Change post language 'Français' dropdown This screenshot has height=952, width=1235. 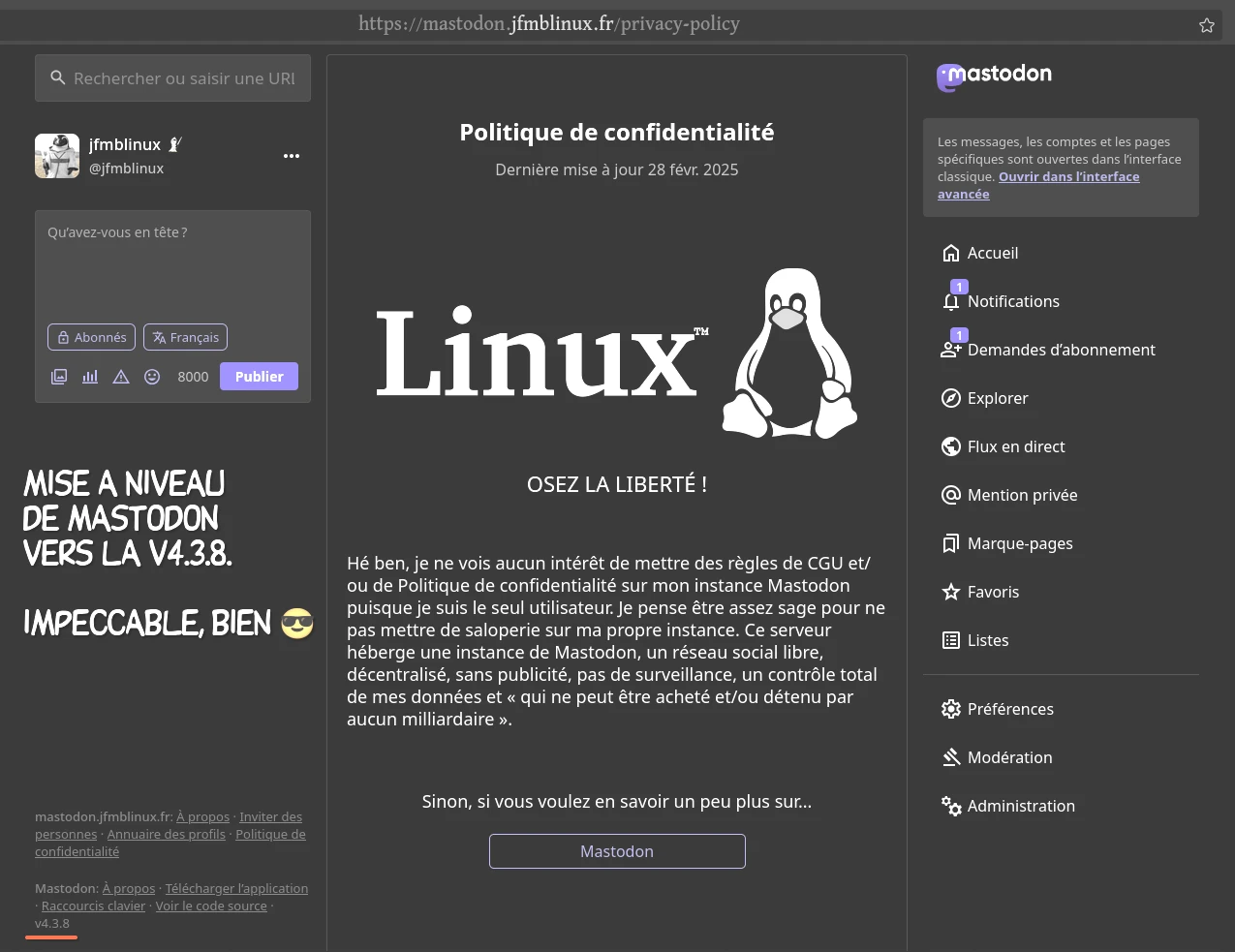point(185,337)
